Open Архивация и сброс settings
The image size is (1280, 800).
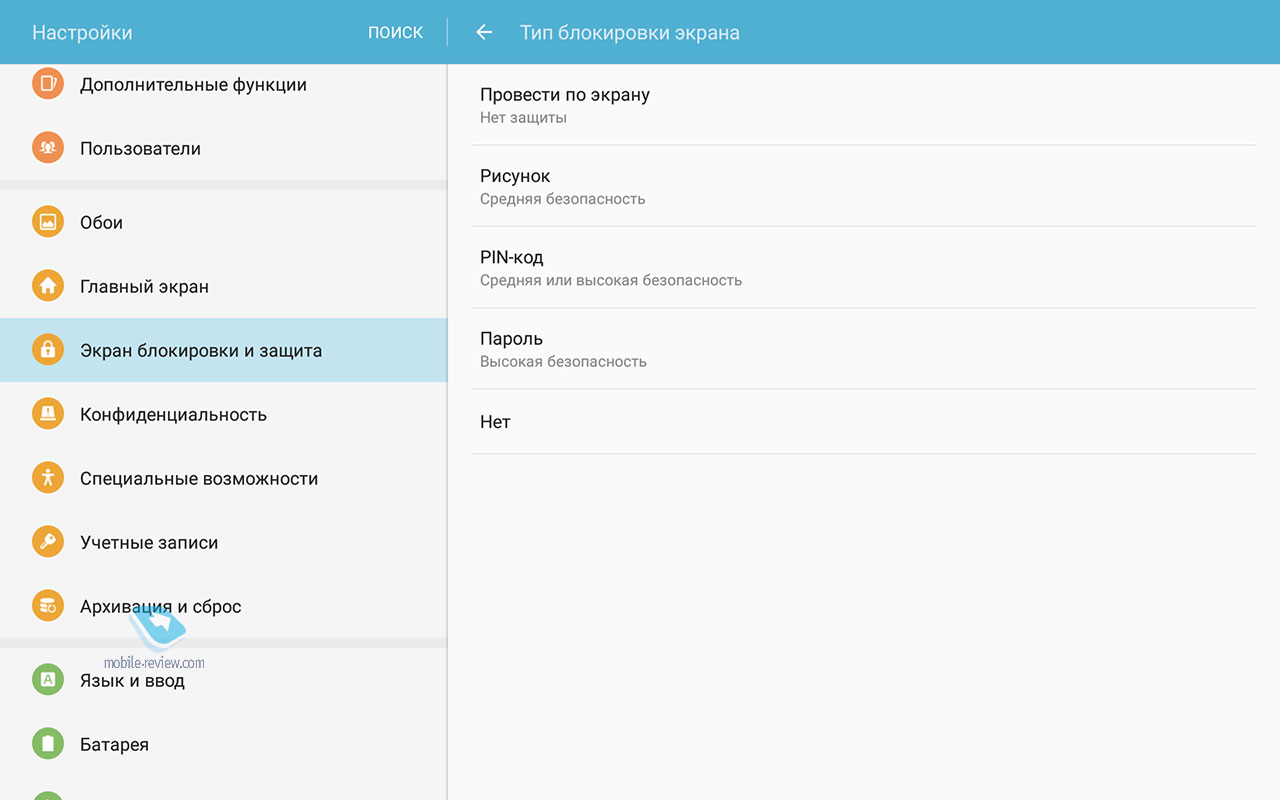pos(161,607)
